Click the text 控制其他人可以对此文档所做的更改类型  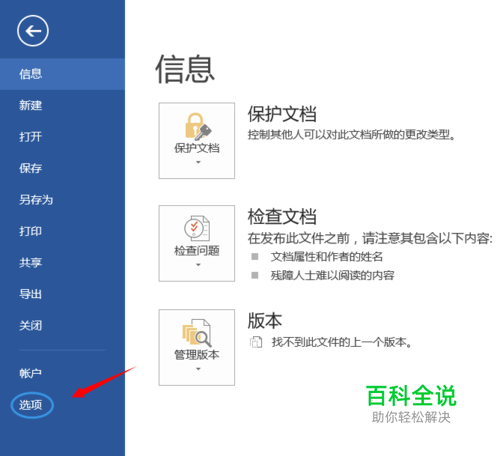(x=351, y=135)
